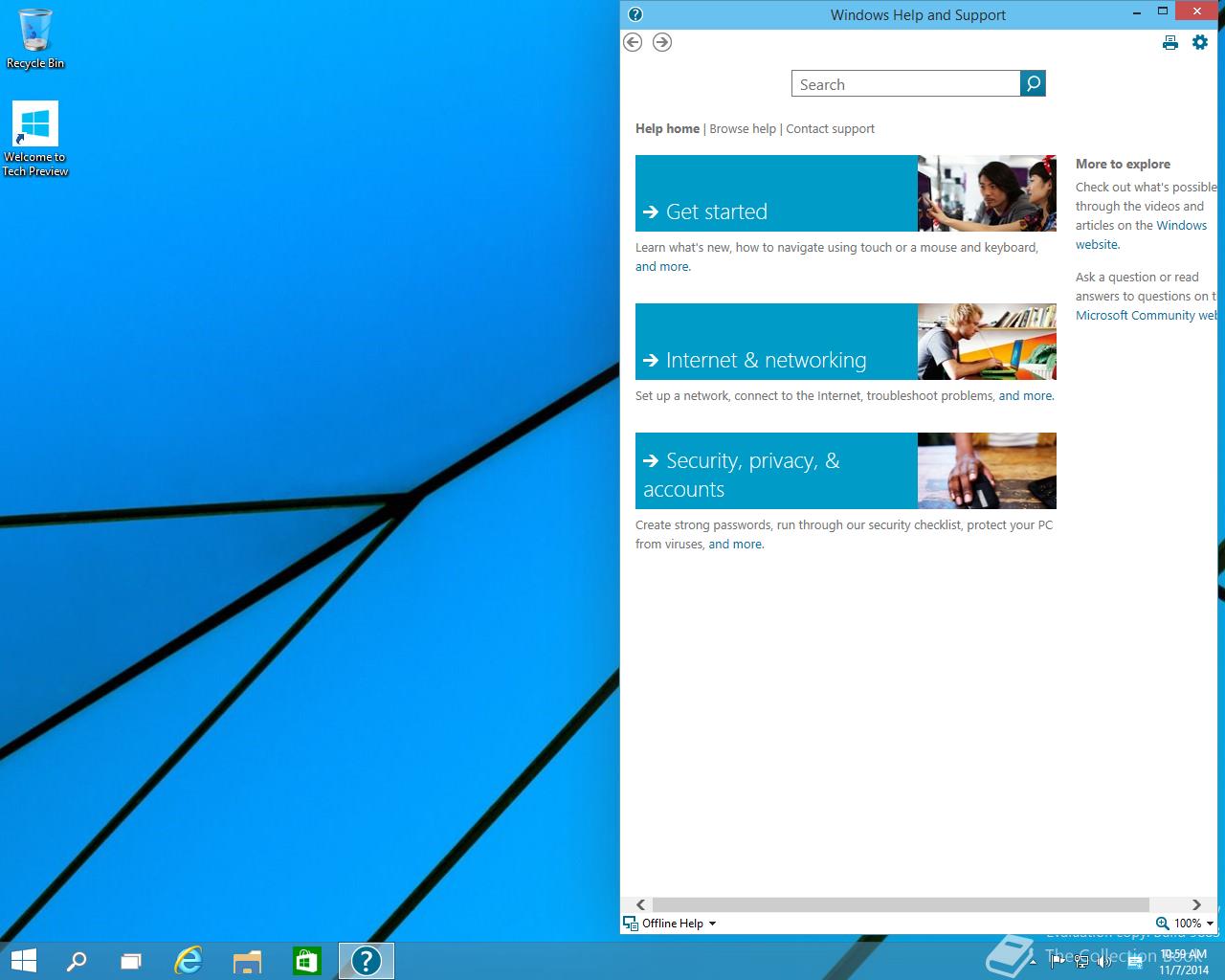This screenshot has height=980, width=1225.
Task: Open Help options gear icon
Action: click(1200, 42)
